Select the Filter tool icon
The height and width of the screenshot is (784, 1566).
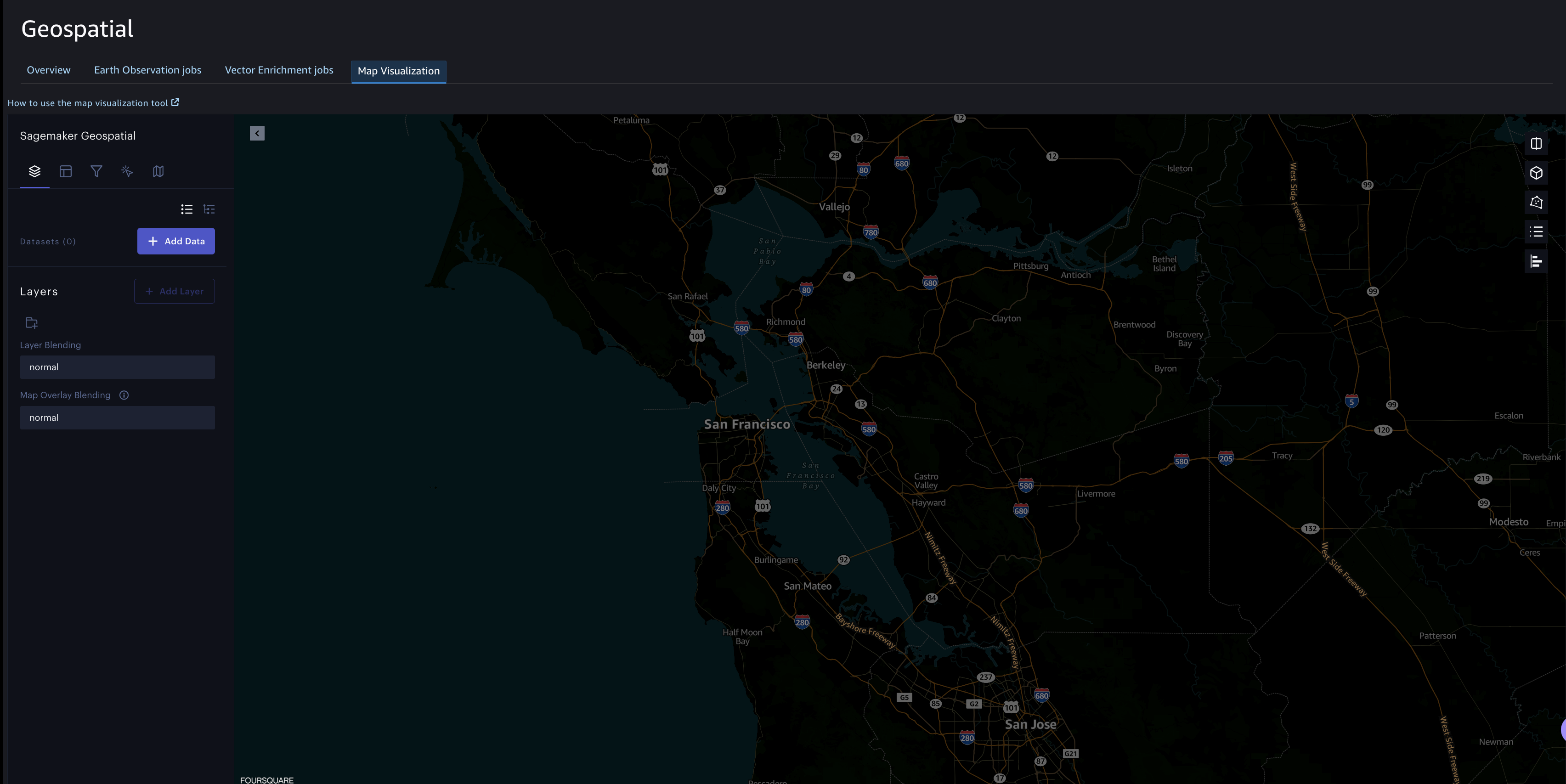97,171
